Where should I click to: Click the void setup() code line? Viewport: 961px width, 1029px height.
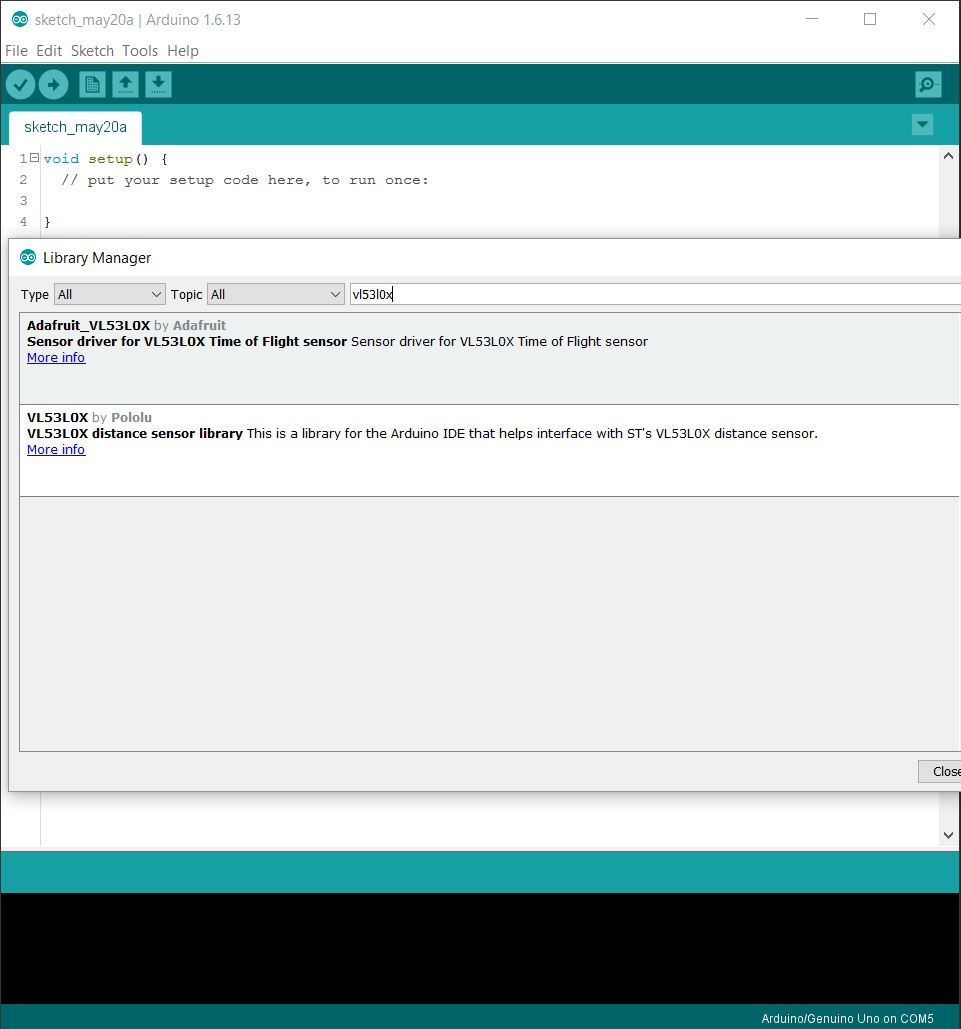pos(106,159)
